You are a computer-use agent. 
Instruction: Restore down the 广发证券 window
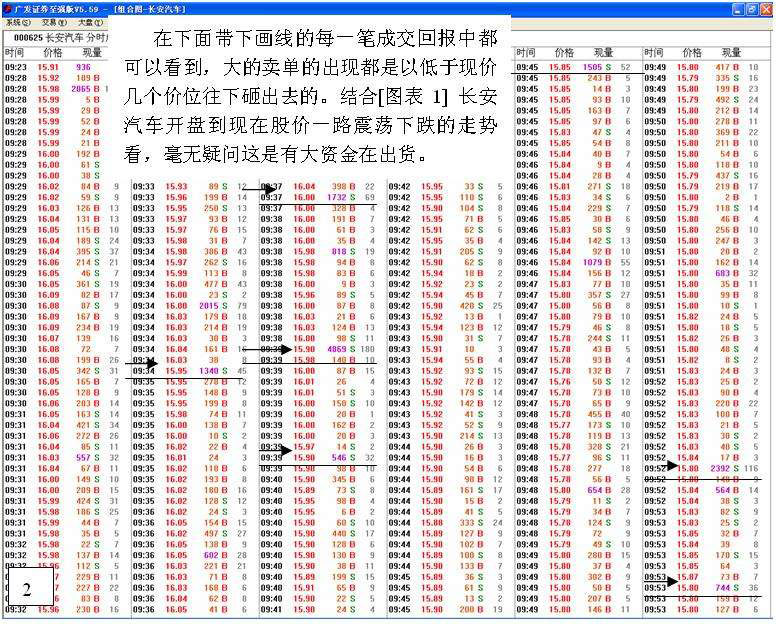pos(751,9)
